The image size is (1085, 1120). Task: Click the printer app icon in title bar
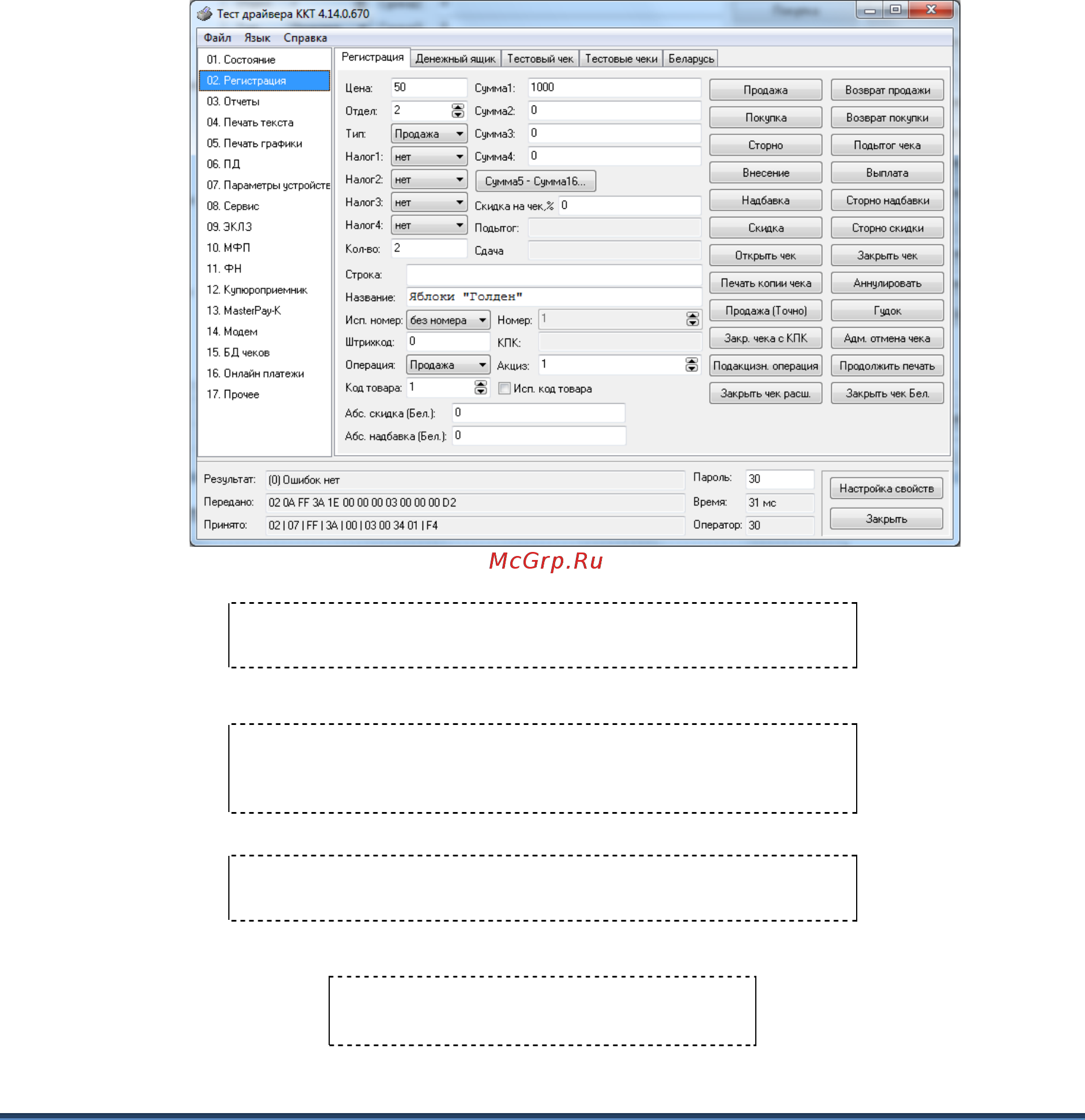point(205,13)
